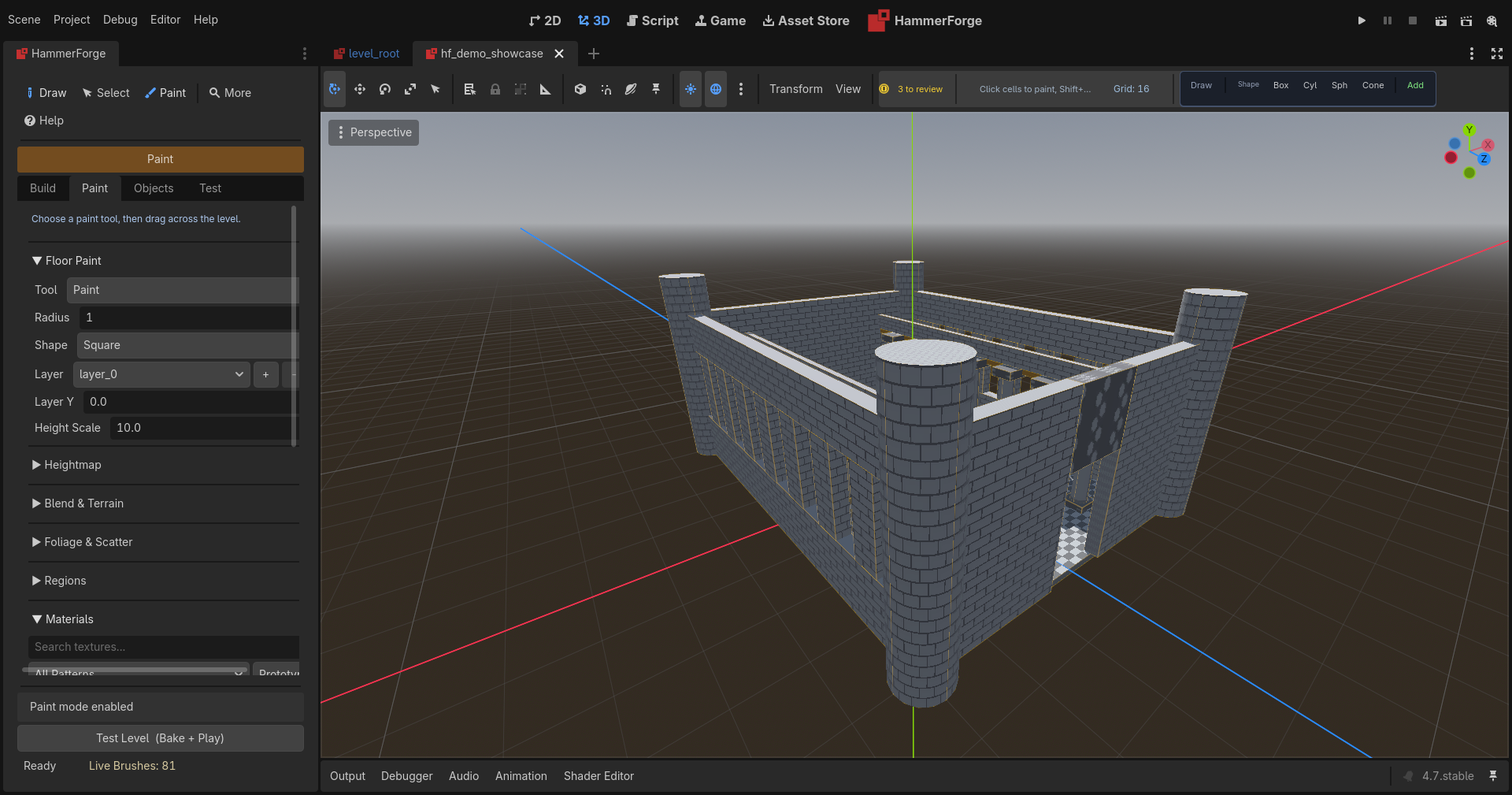Collapse the Floor Paint section
This screenshot has height=795, width=1512.
tap(67, 261)
